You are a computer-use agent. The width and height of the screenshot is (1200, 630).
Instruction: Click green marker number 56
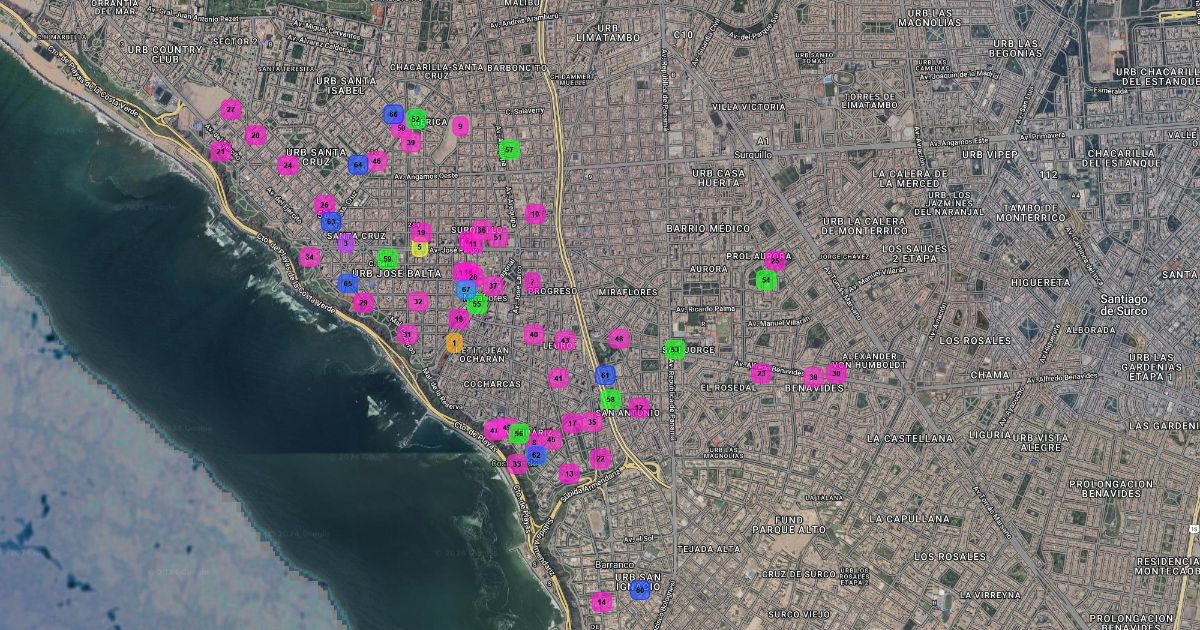pyautogui.click(x=519, y=433)
